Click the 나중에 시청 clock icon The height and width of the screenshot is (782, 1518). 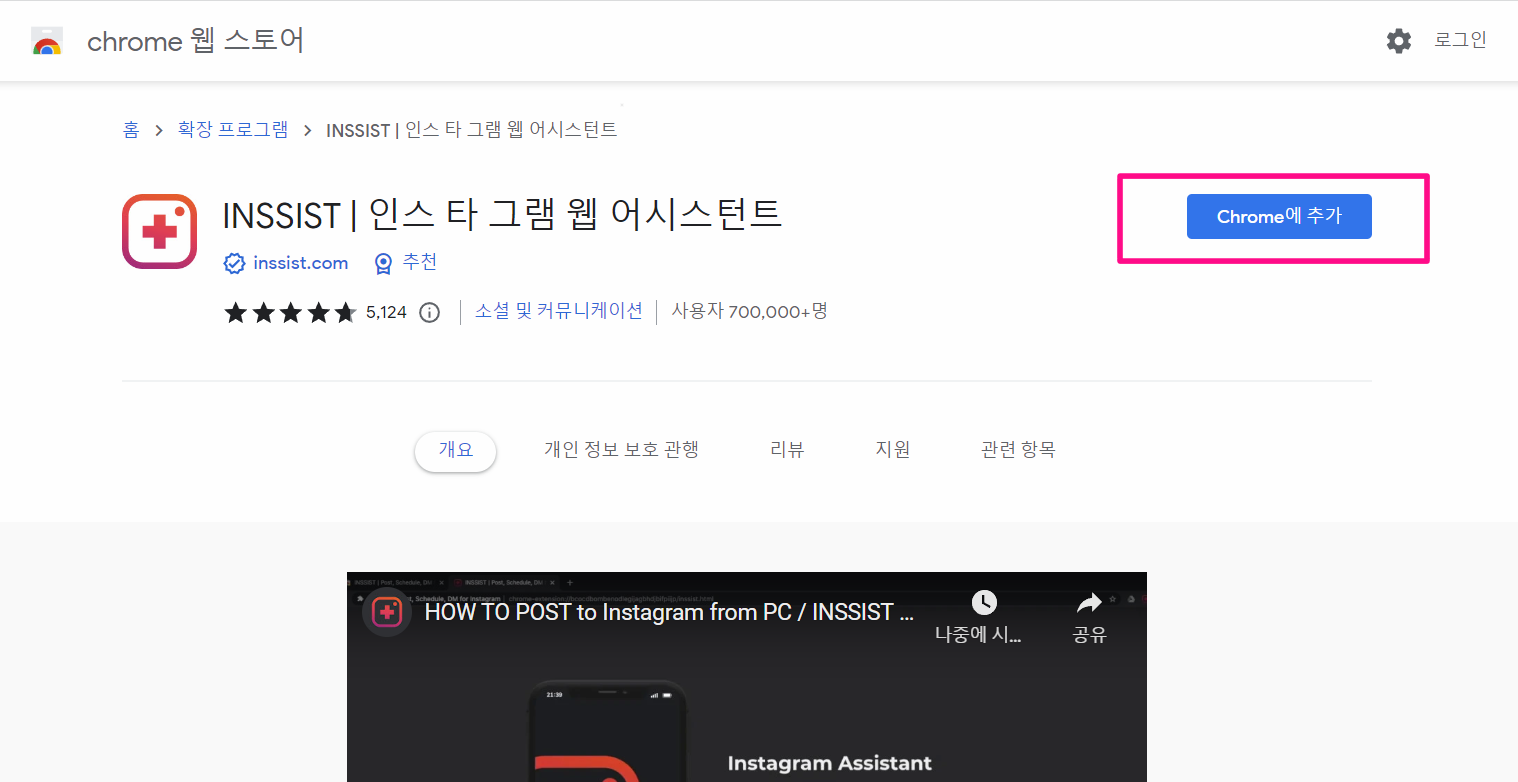tap(984, 602)
